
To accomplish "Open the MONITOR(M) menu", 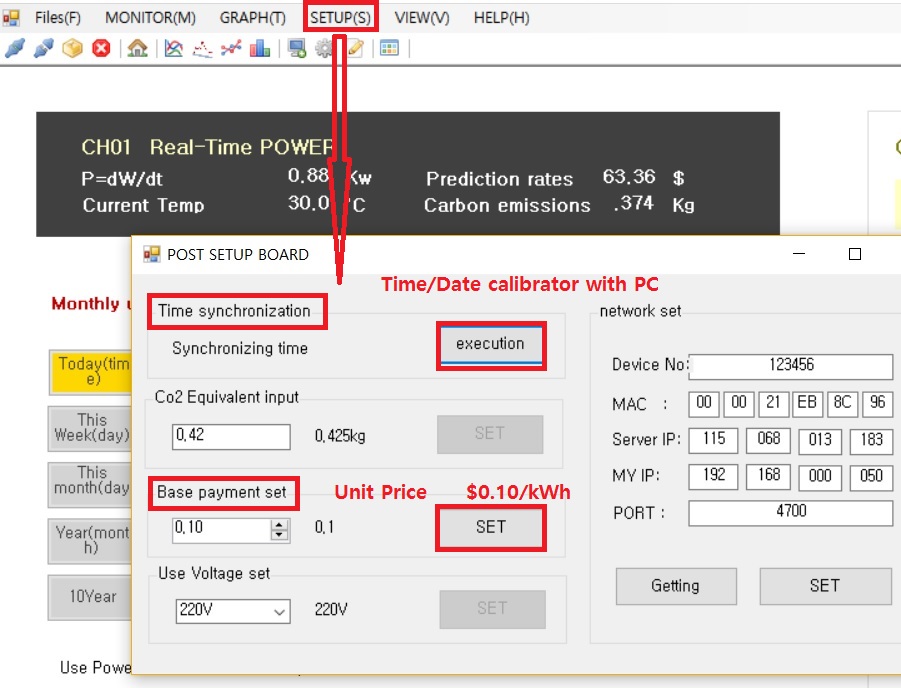I will coord(151,18).
